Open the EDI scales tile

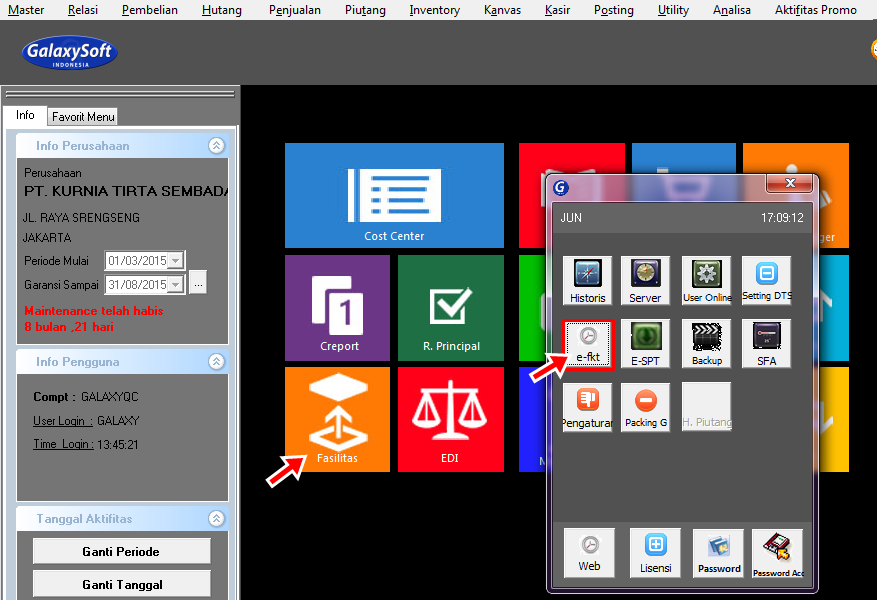pyautogui.click(x=450, y=419)
